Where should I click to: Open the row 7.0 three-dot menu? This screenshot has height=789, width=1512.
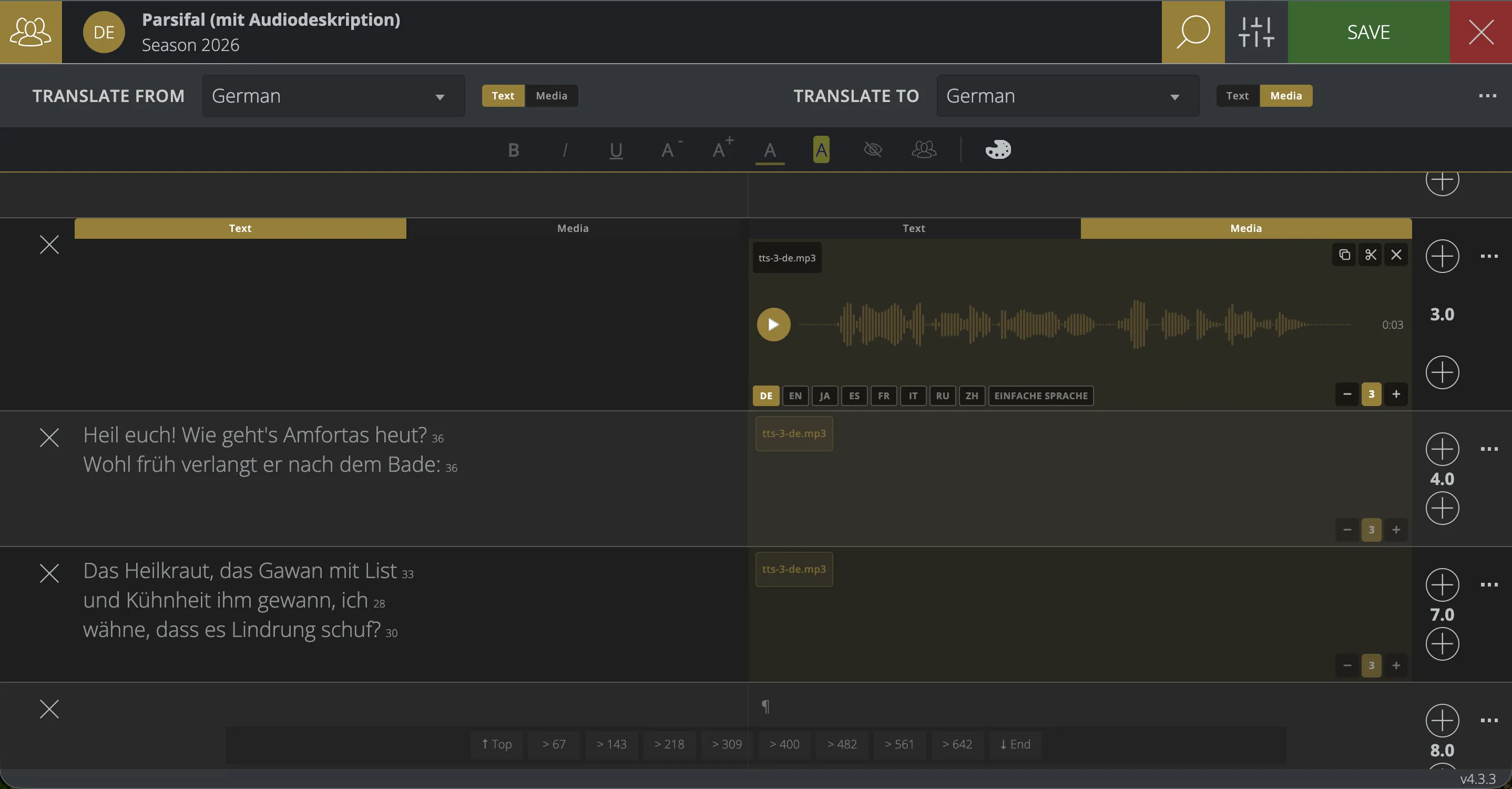[x=1489, y=585]
